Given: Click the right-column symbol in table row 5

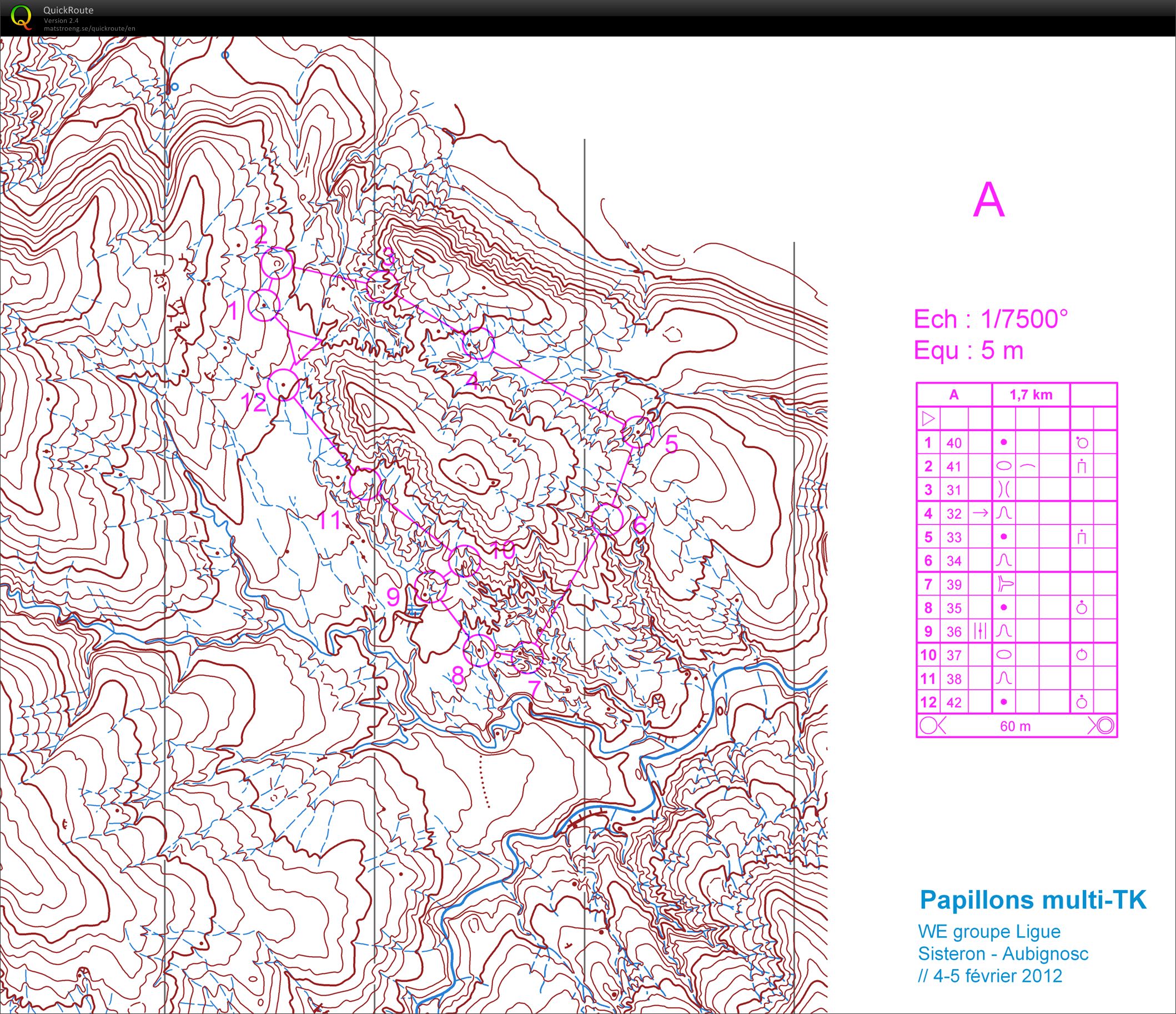Looking at the screenshot, I should [x=1082, y=536].
